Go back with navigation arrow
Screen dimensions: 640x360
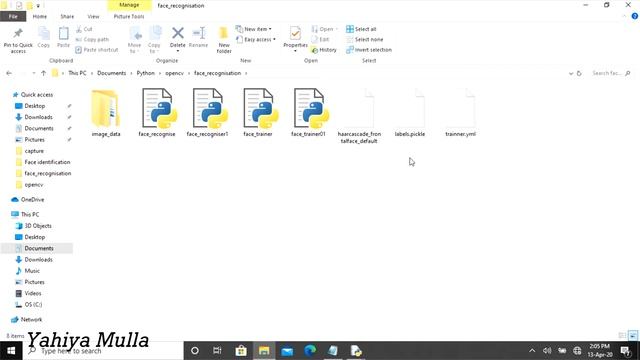9,73
